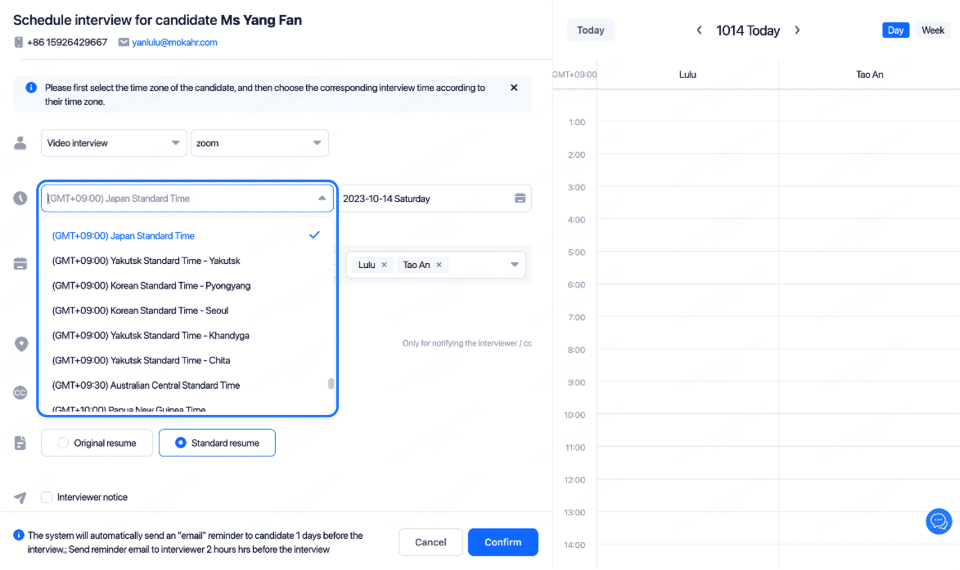Image resolution: width=960 pixels, height=570 pixels.
Task: Switch calendar to Day view
Action: coord(896,30)
